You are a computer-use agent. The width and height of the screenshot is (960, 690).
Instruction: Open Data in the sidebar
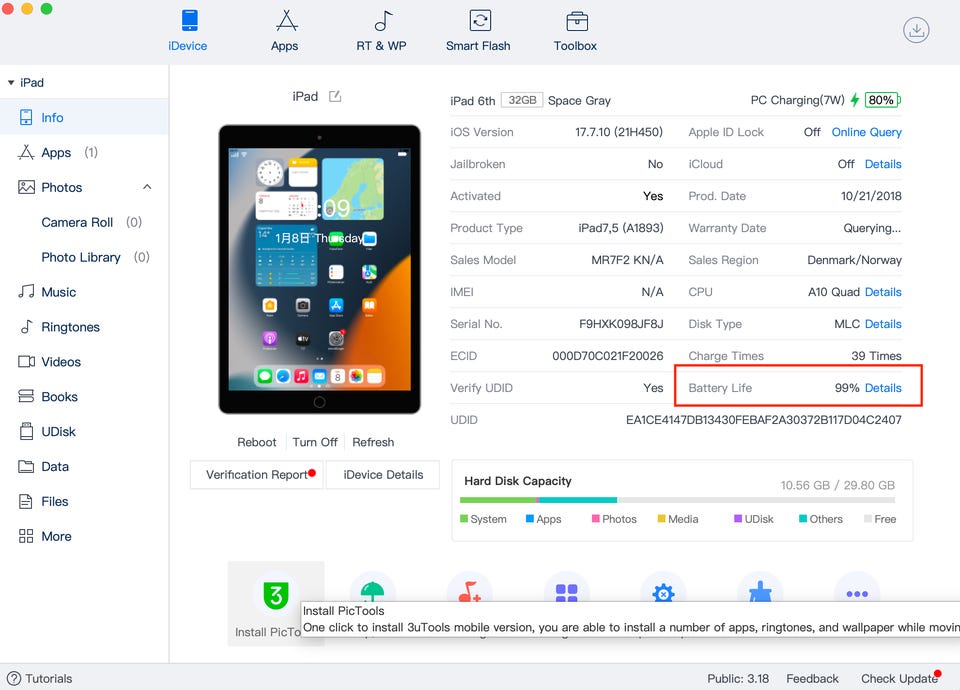pos(84,467)
